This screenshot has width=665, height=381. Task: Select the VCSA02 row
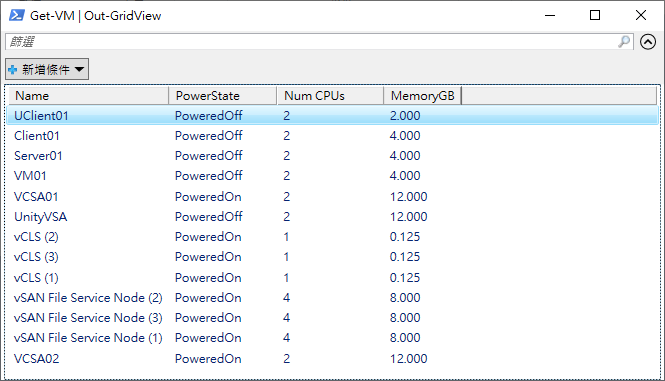point(333,359)
